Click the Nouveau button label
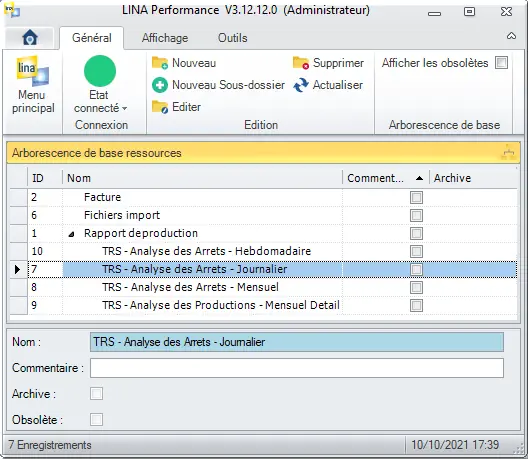 194,63
